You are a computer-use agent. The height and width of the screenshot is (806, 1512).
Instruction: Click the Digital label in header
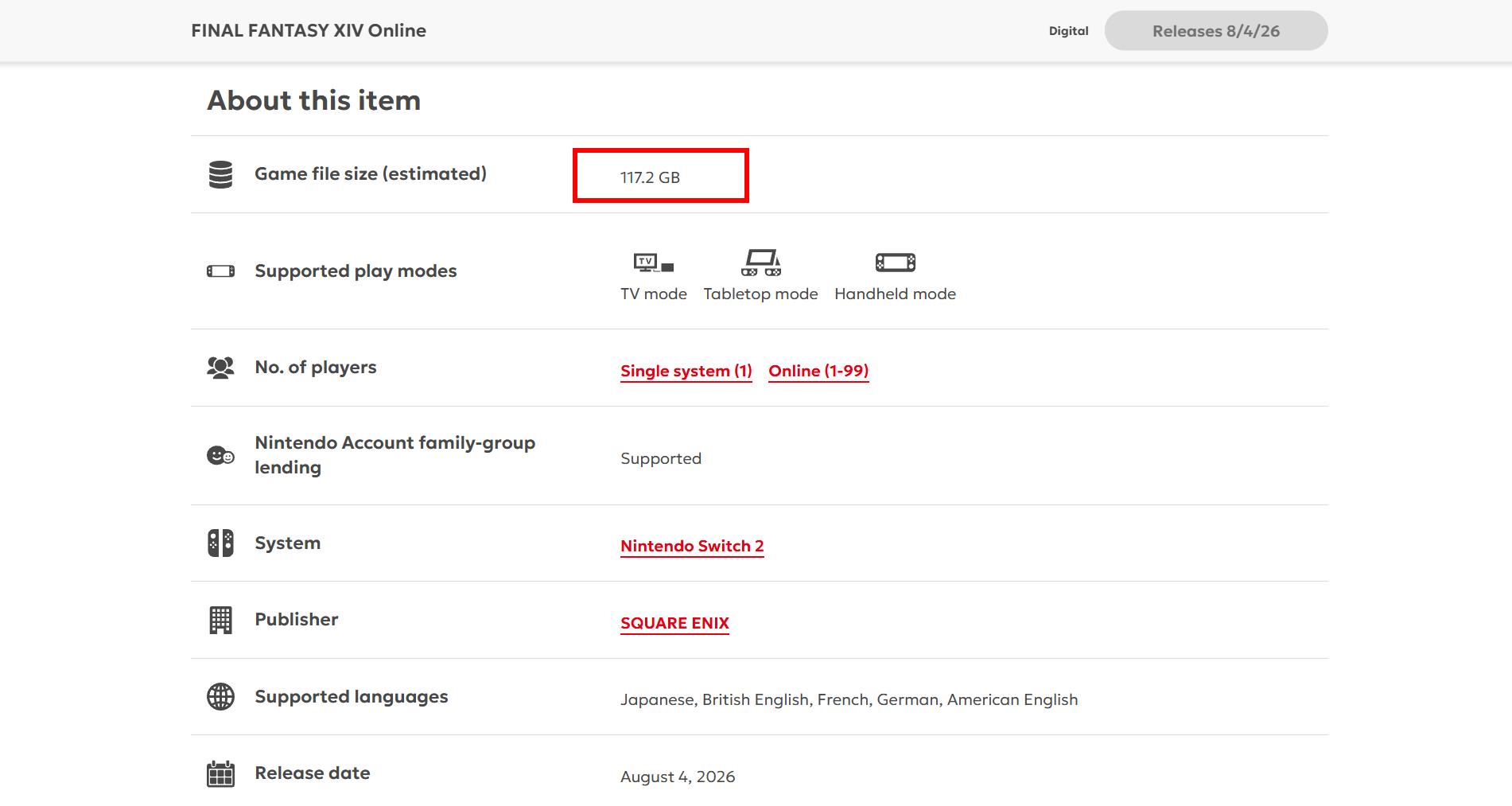coord(1068,31)
